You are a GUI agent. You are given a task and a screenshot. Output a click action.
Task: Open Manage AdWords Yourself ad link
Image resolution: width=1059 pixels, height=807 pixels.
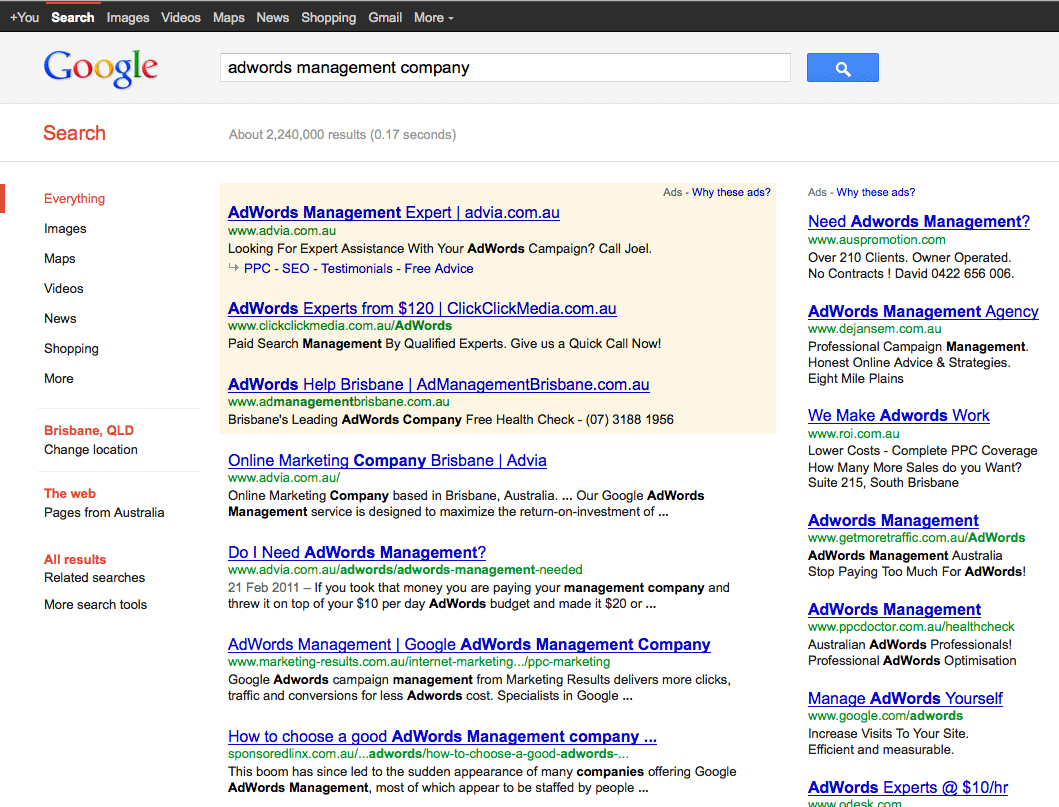tap(904, 698)
